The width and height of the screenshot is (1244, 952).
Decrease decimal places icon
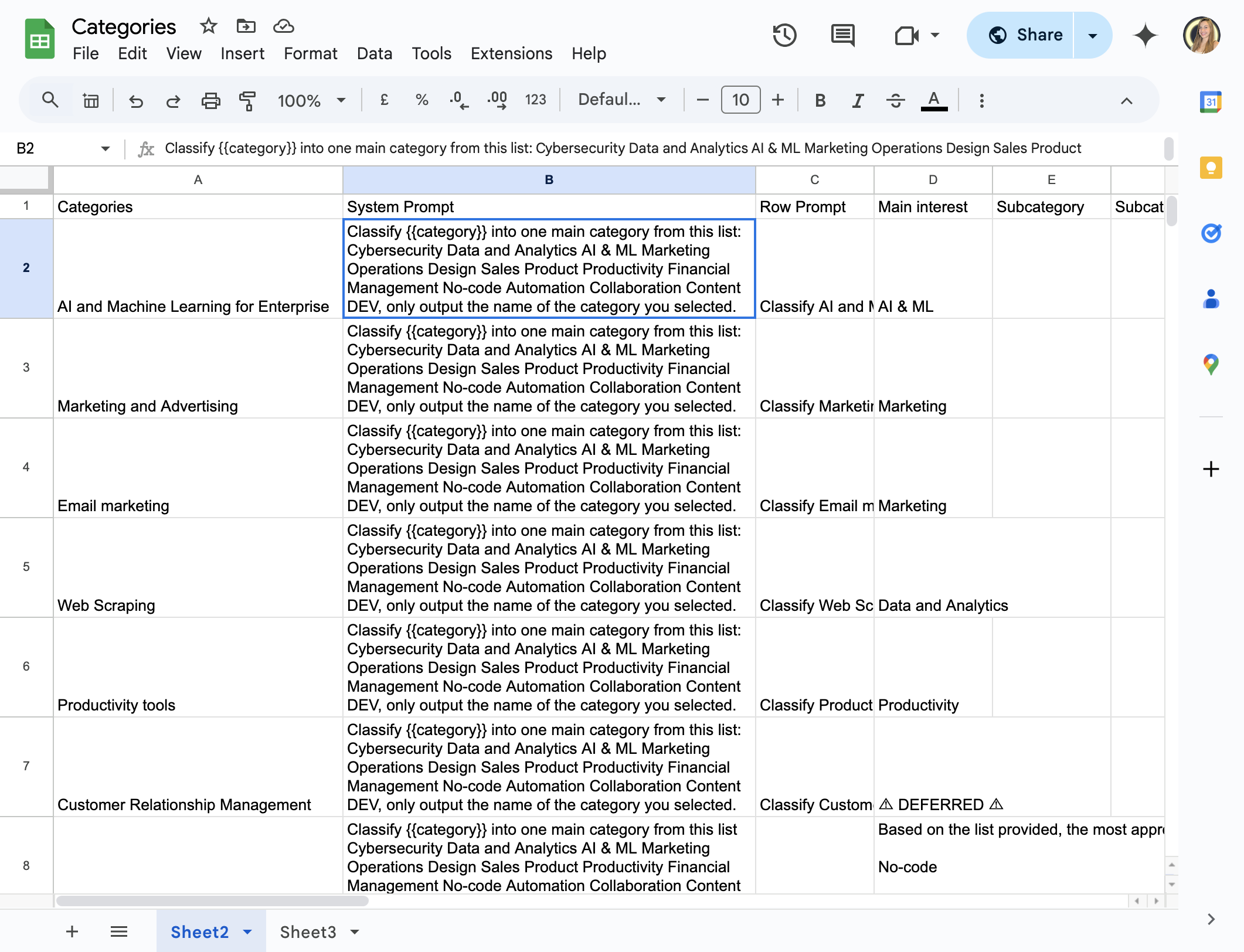[459, 100]
